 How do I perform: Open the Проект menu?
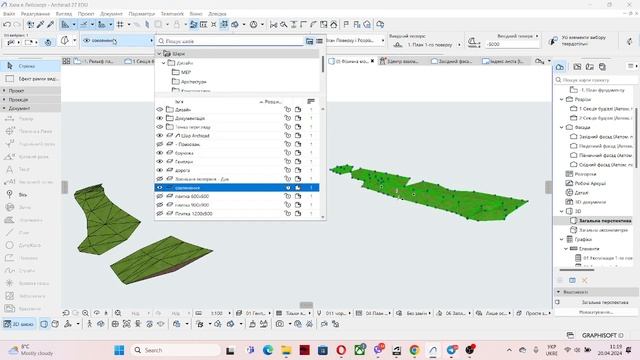(86, 13)
